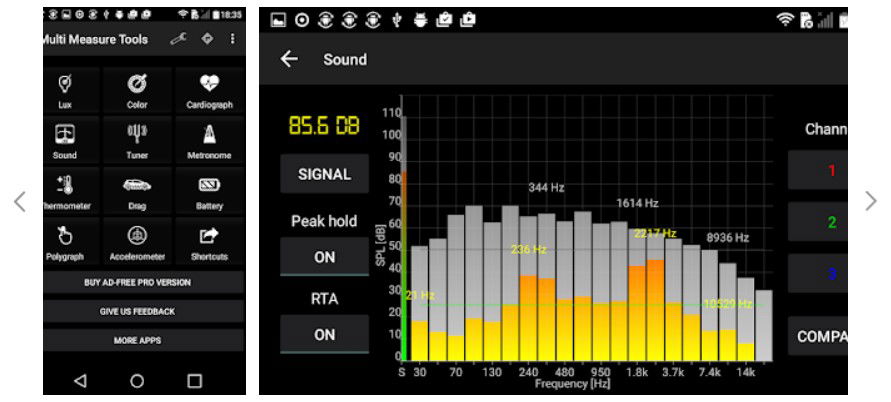Open the Lux light meter tool
This screenshot has height=402, width=891.
tap(65, 91)
